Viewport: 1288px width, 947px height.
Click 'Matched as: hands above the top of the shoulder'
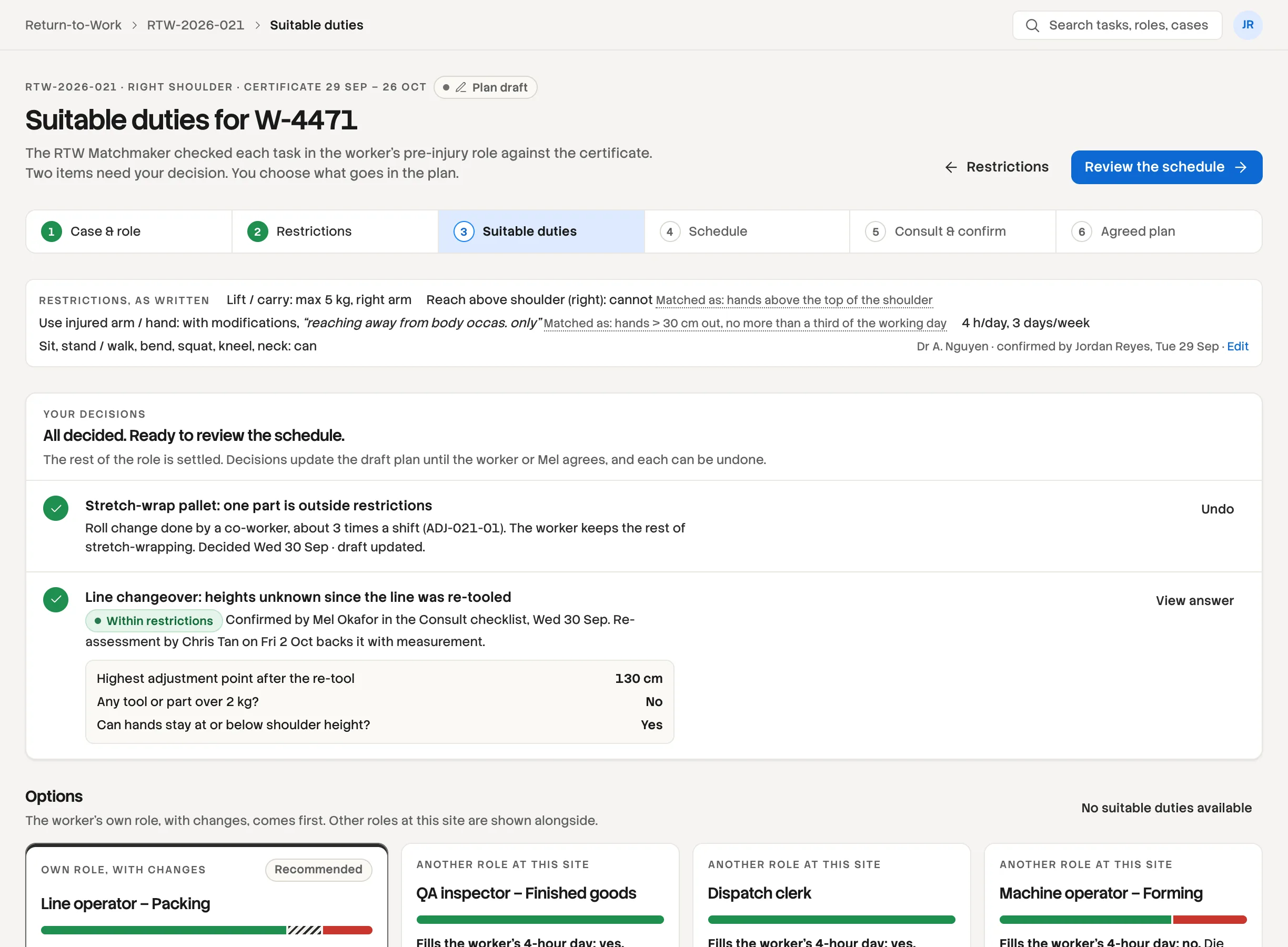(x=794, y=300)
